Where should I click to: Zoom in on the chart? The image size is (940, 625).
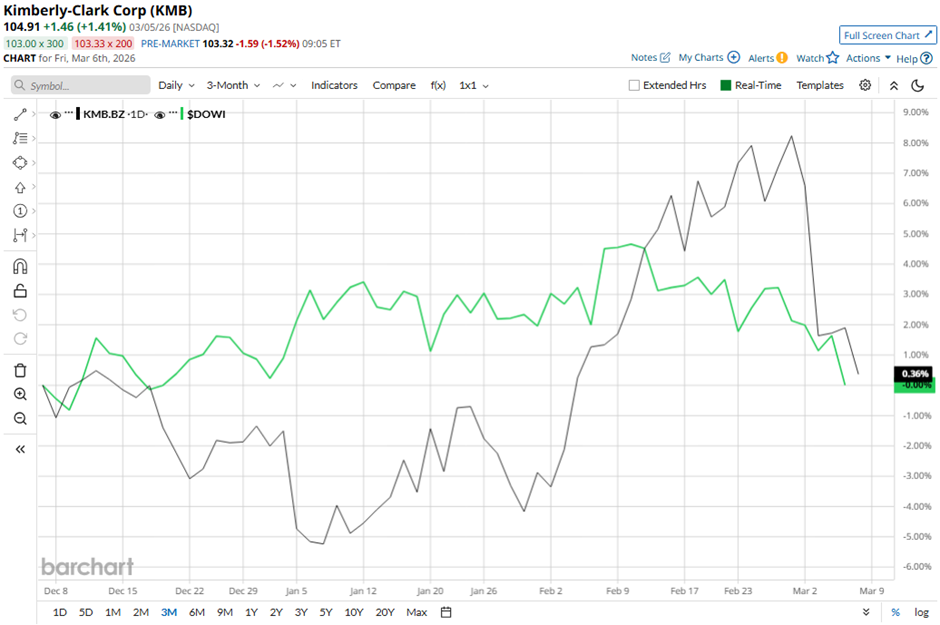20,394
